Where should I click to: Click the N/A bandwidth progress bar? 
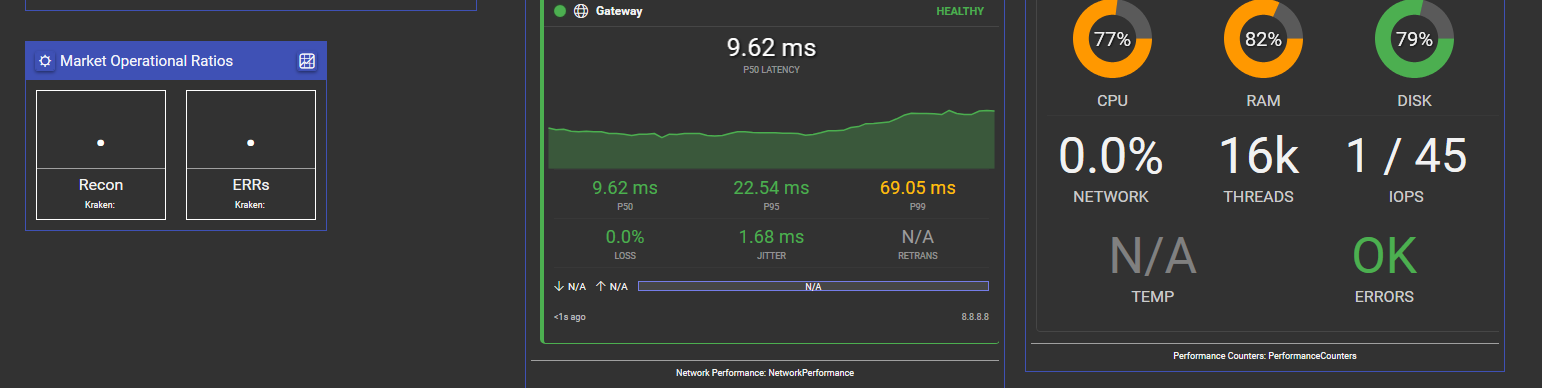pyautogui.click(x=813, y=286)
